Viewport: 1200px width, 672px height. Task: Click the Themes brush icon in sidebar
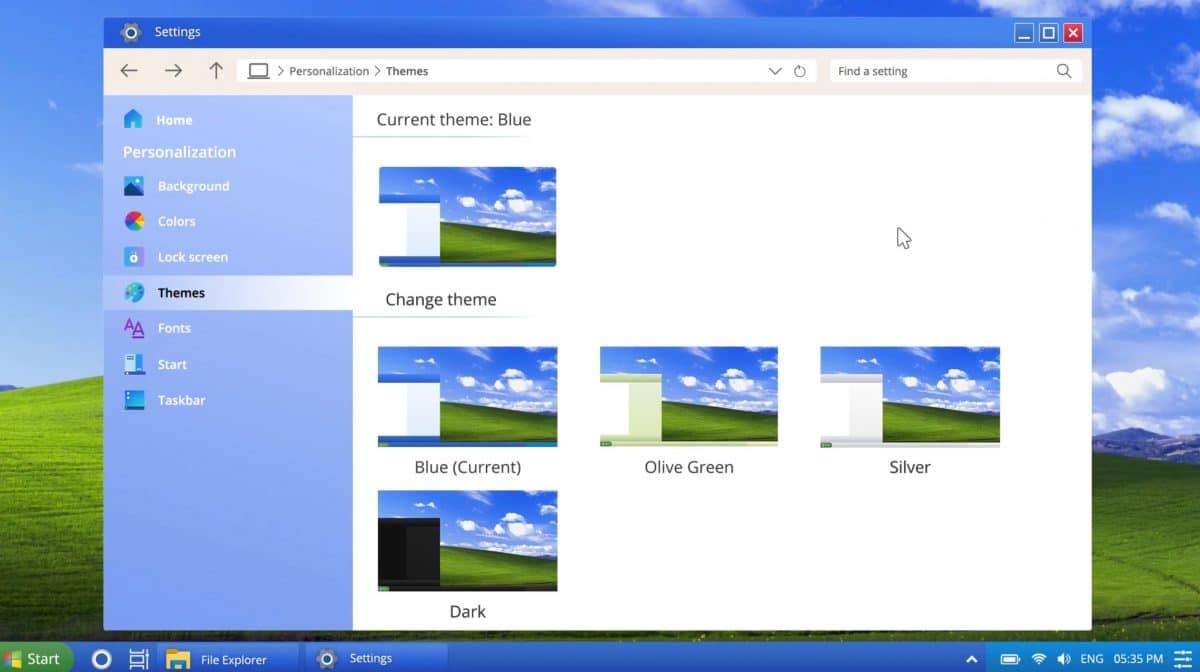(134, 292)
